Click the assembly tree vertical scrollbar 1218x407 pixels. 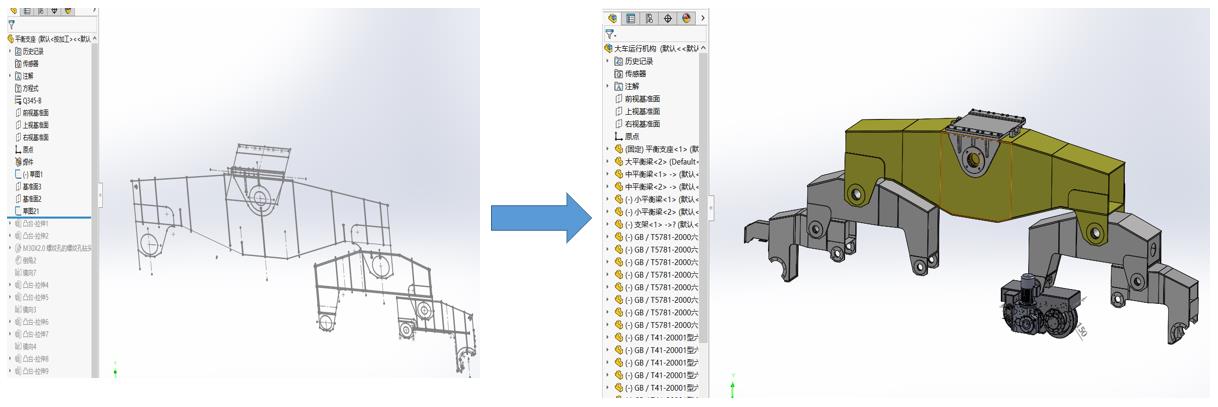pyautogui.click(x=703, y=200)
